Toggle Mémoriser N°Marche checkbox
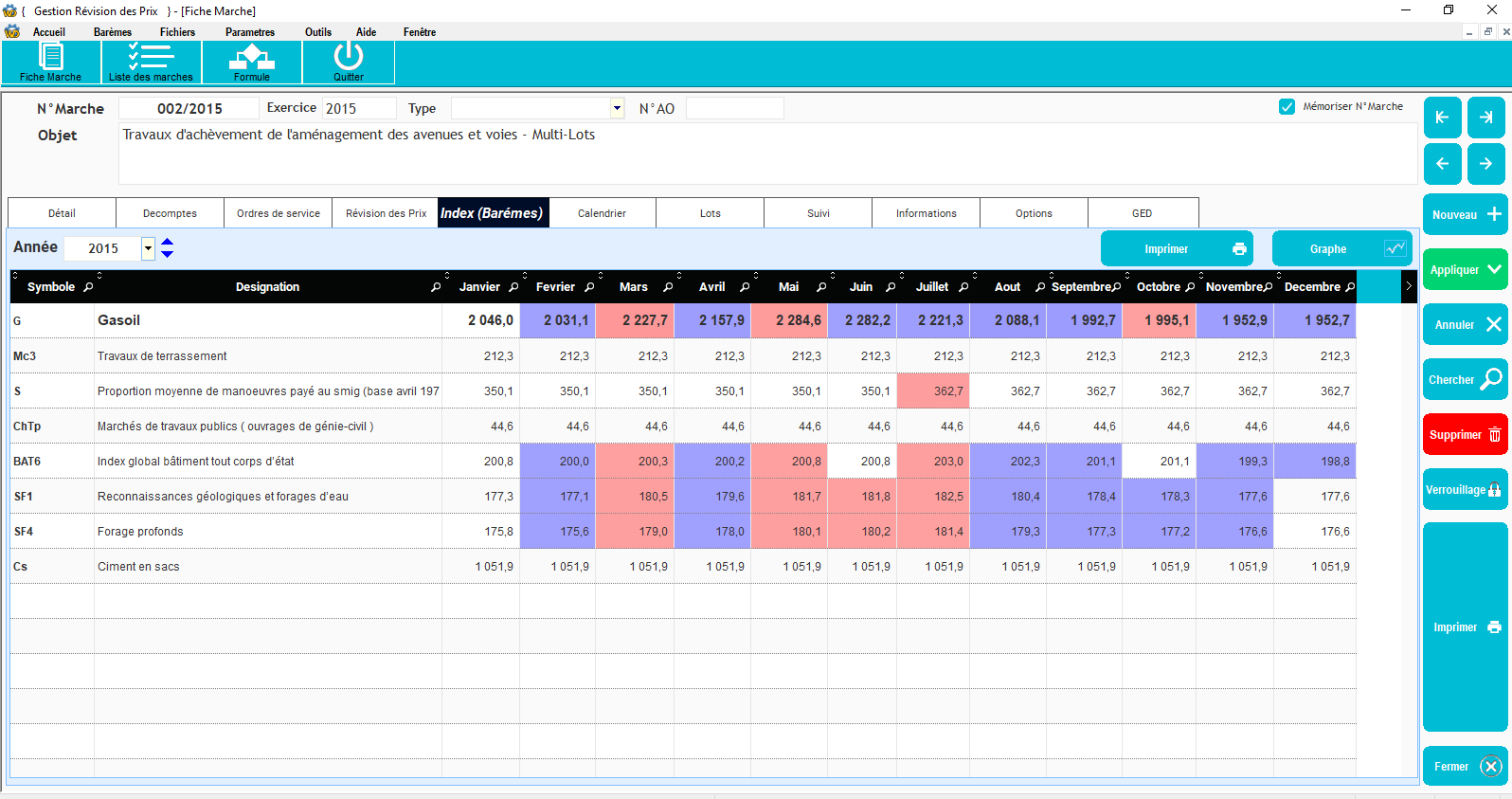The image size is (1512, 799). [1287, 107]
